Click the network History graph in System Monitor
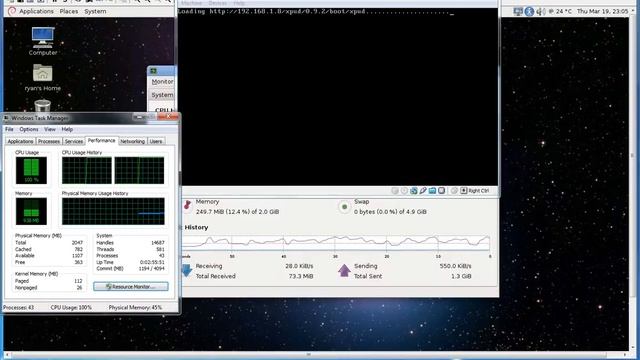640x360 pixels. click(x=336, y=243)
